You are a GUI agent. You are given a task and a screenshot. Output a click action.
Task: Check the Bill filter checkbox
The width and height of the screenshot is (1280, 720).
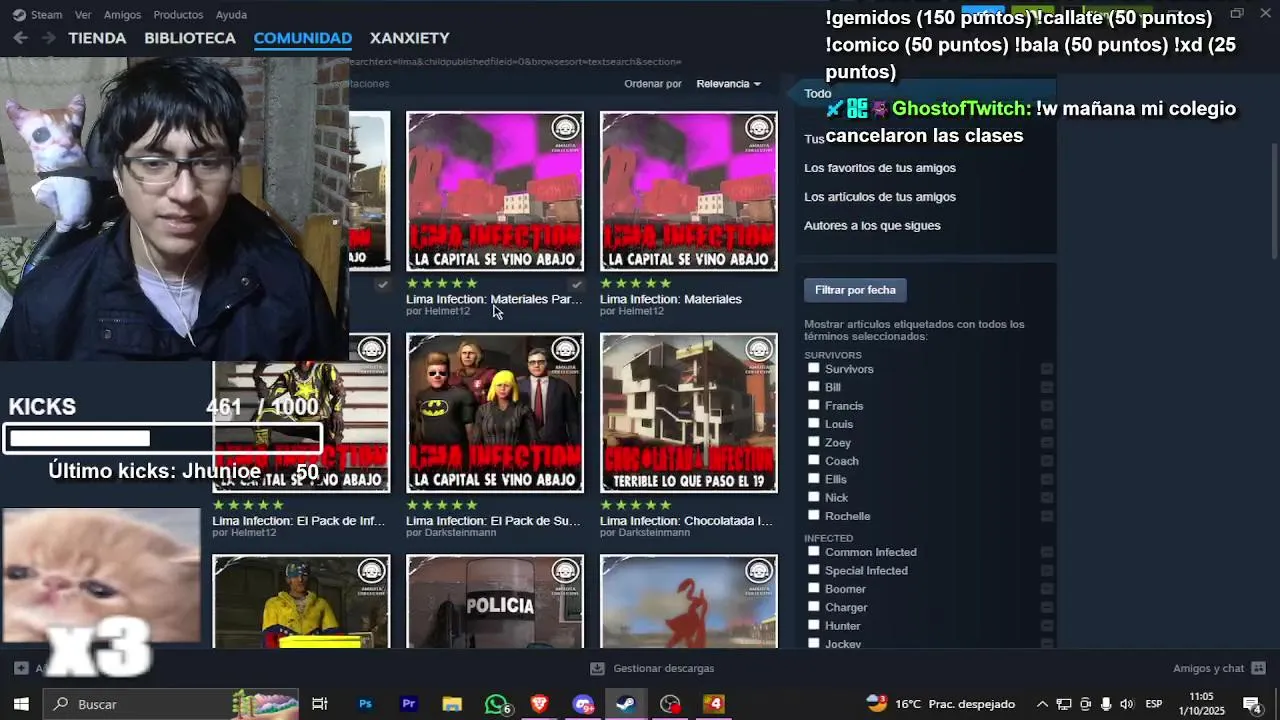pos(814,386)
